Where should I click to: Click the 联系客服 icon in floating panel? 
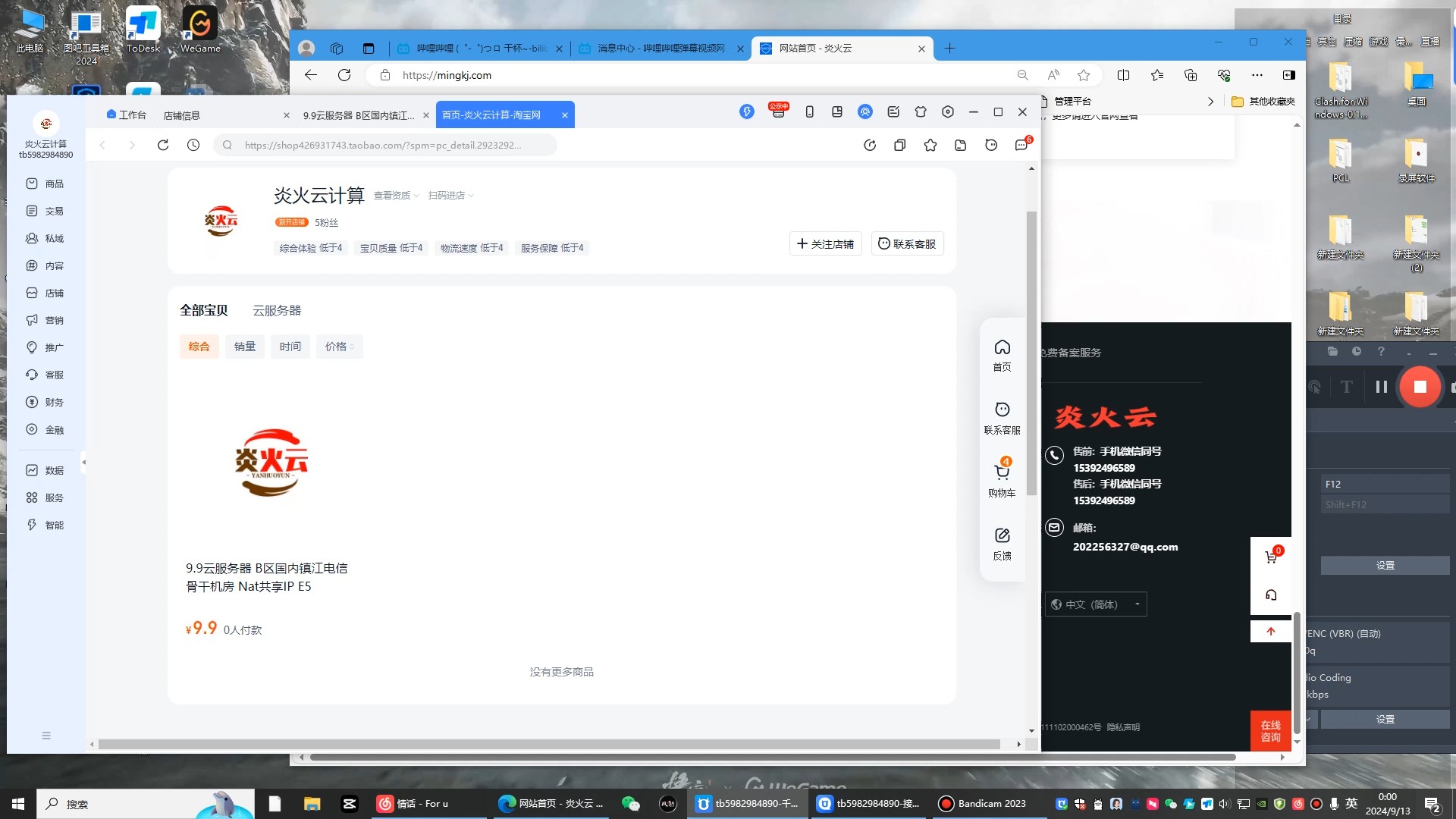[1002, 418]
